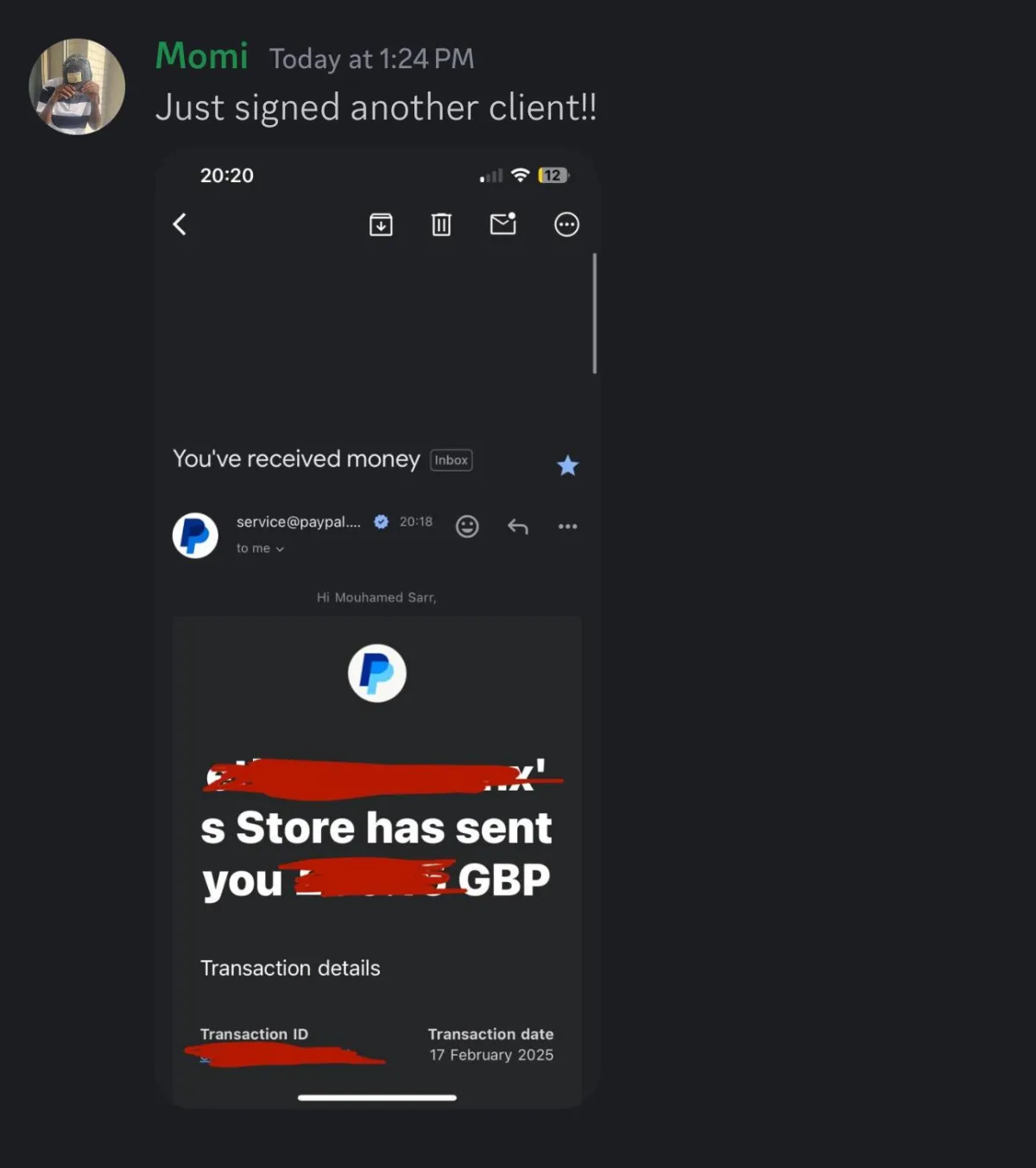Click the service@paypal sender address
1036x1168 pixels.
[x=299, y=521]
